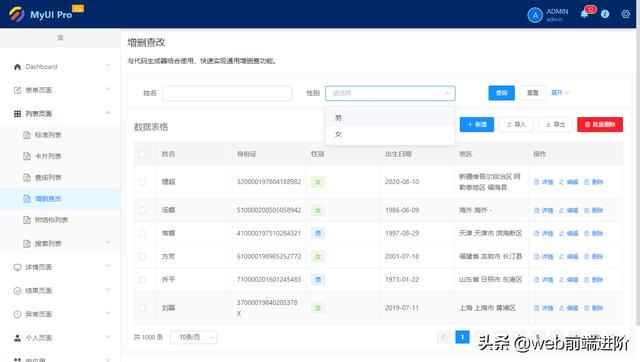Open the 标准列表 sidebar menu item
This screenshot has width=640, height=362.
[60, 135]
